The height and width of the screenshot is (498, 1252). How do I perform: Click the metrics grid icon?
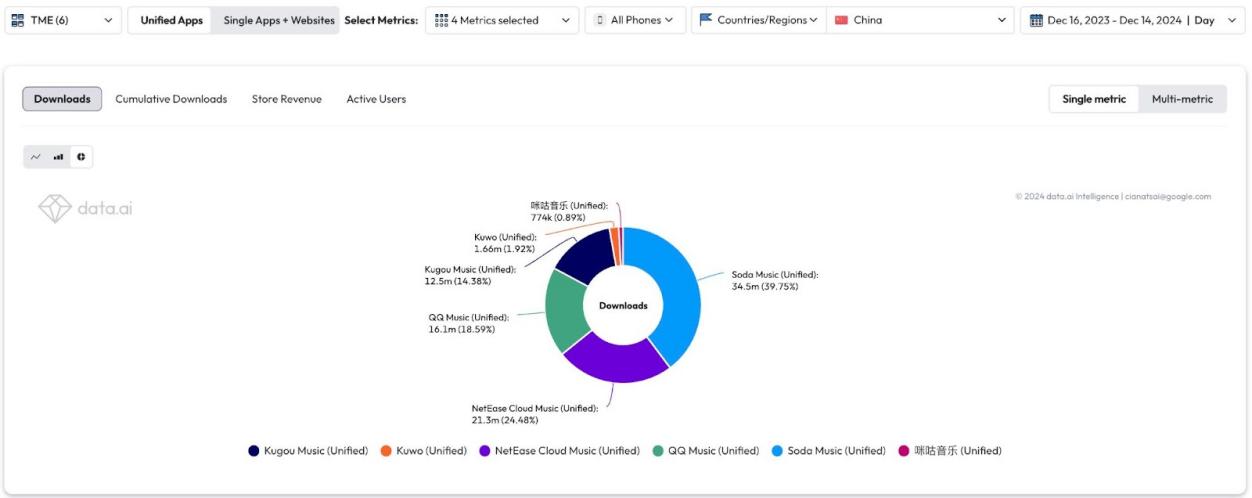tap(441, 20)
